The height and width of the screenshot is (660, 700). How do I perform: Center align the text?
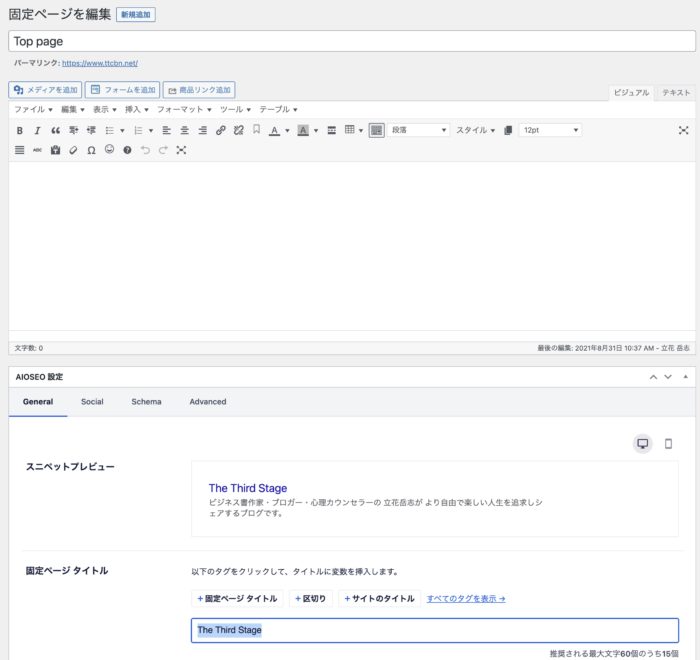click(185, 130)
